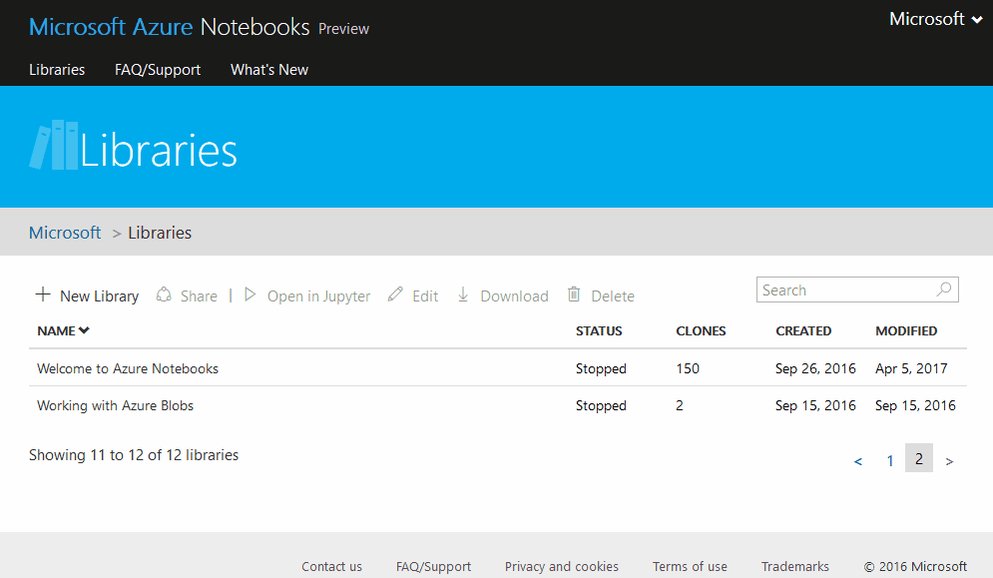Go to previous page arrow
This screenshot has width=993, height=578.
pyautogui.click(x=858, y=462)
